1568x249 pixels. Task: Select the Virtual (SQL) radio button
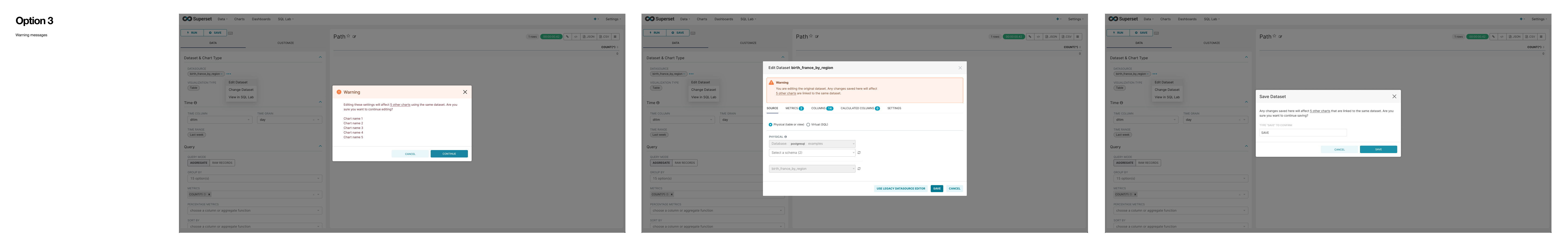[x=808, y=124]
